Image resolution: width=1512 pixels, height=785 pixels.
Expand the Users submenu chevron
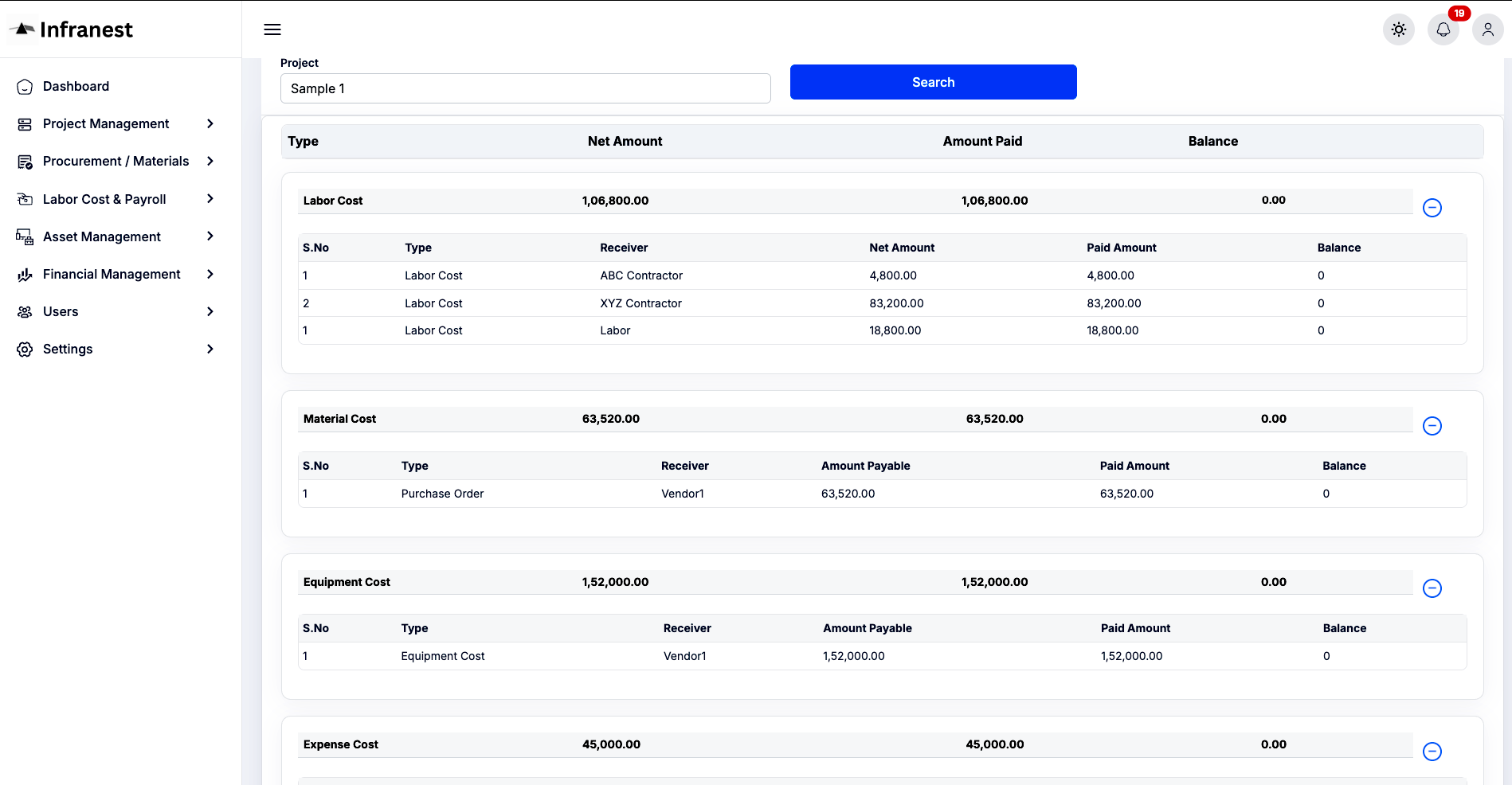click(210, 311)
